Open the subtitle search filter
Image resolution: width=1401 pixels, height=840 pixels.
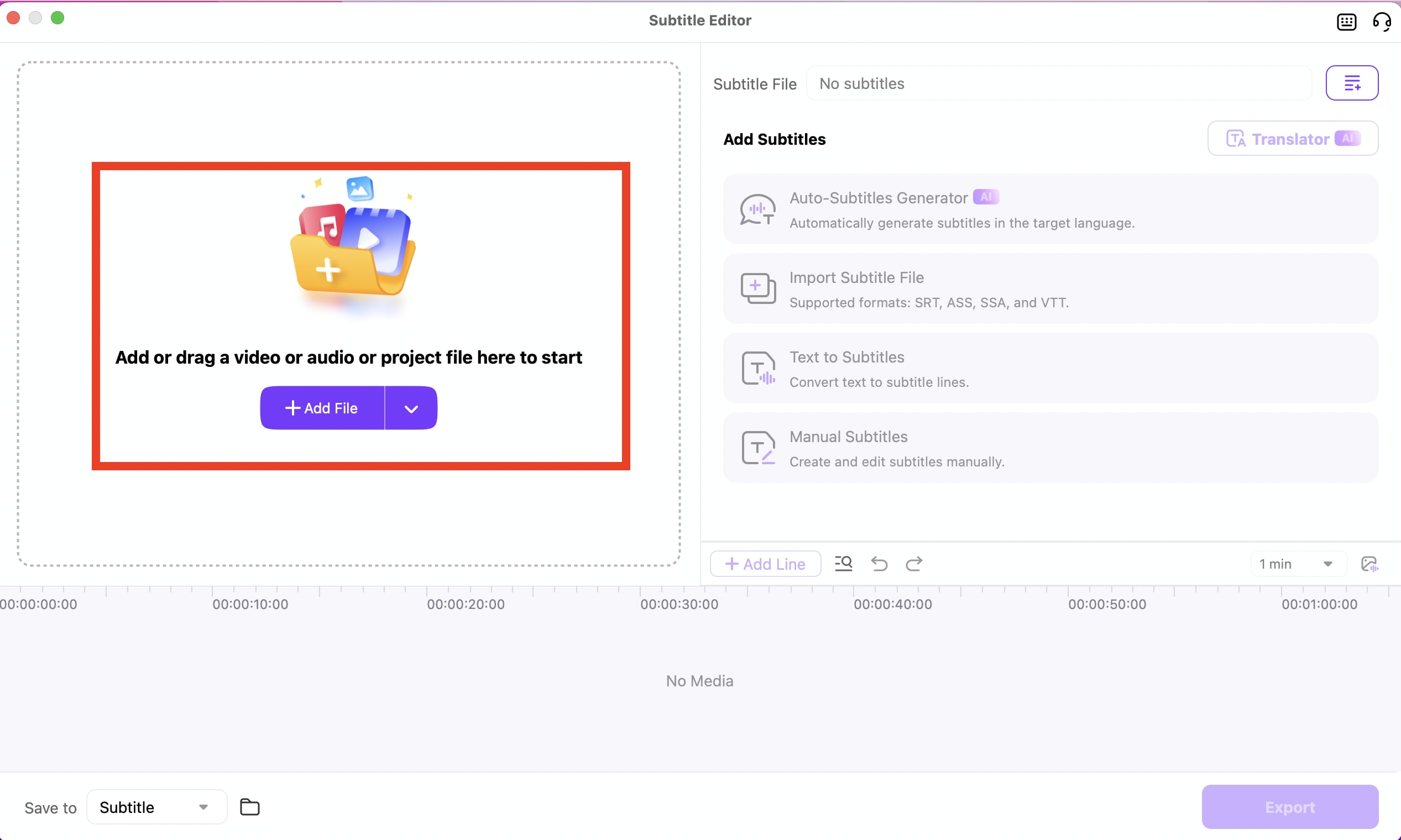[843, 563]
